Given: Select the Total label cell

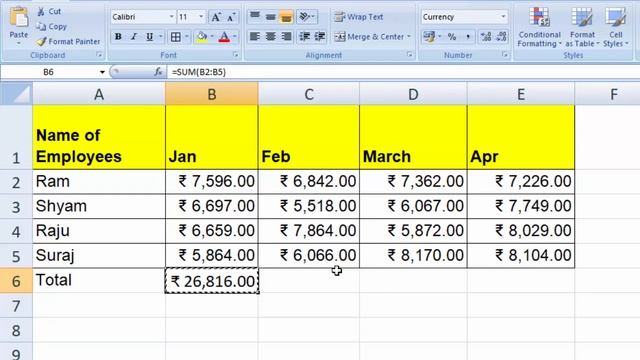Looking at the screenshot, I should (99, 281).
